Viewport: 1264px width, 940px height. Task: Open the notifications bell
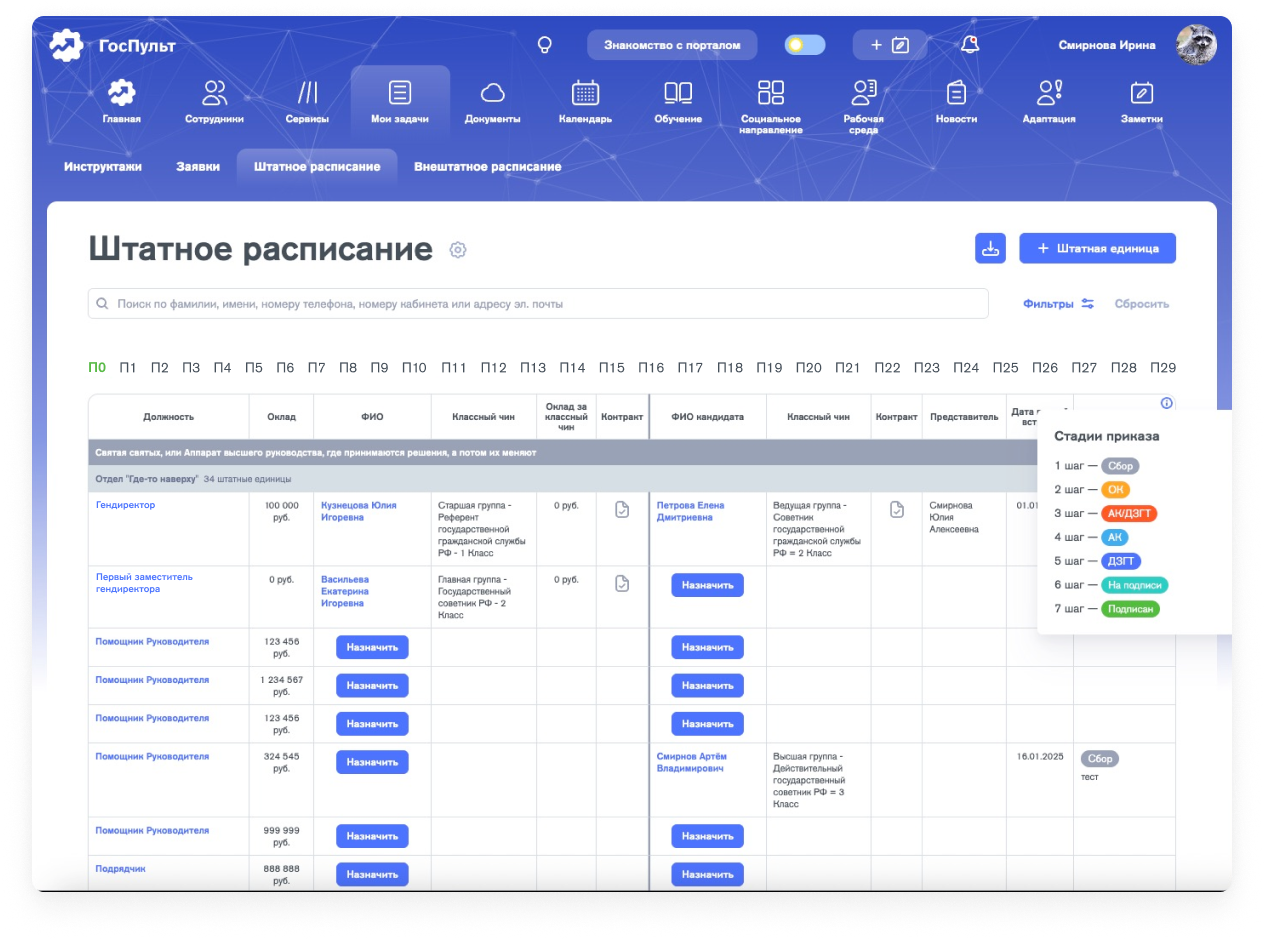[969, 45]
